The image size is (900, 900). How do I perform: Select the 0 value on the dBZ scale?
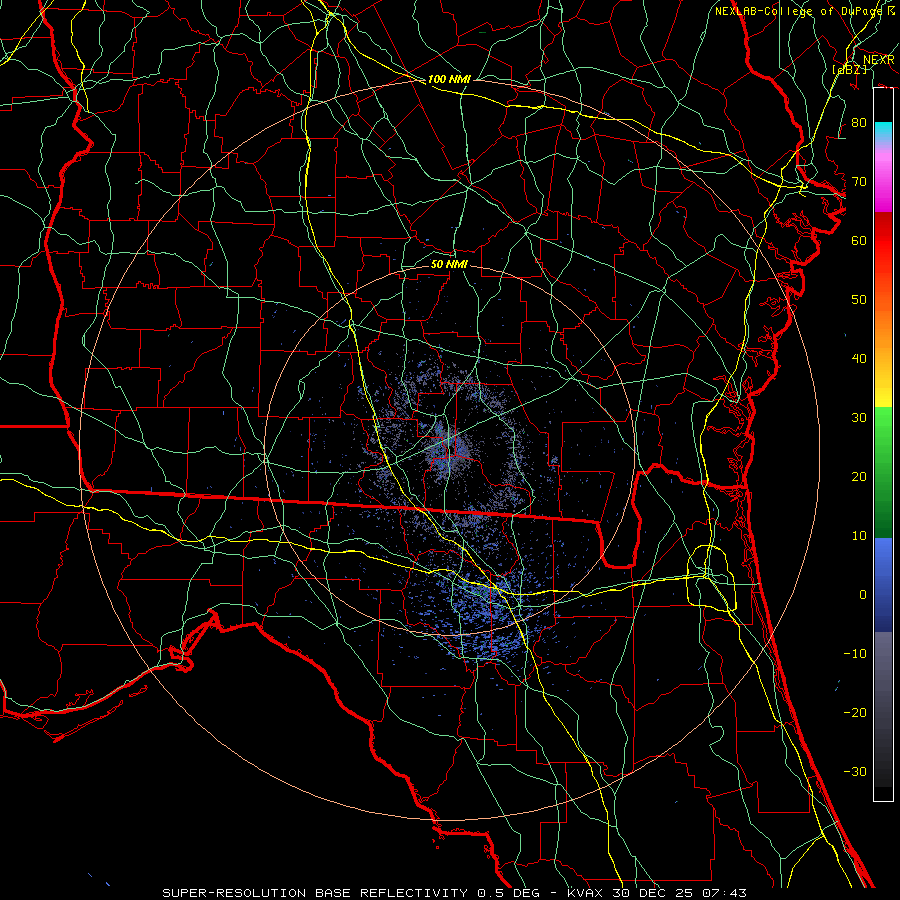point(863,595)
